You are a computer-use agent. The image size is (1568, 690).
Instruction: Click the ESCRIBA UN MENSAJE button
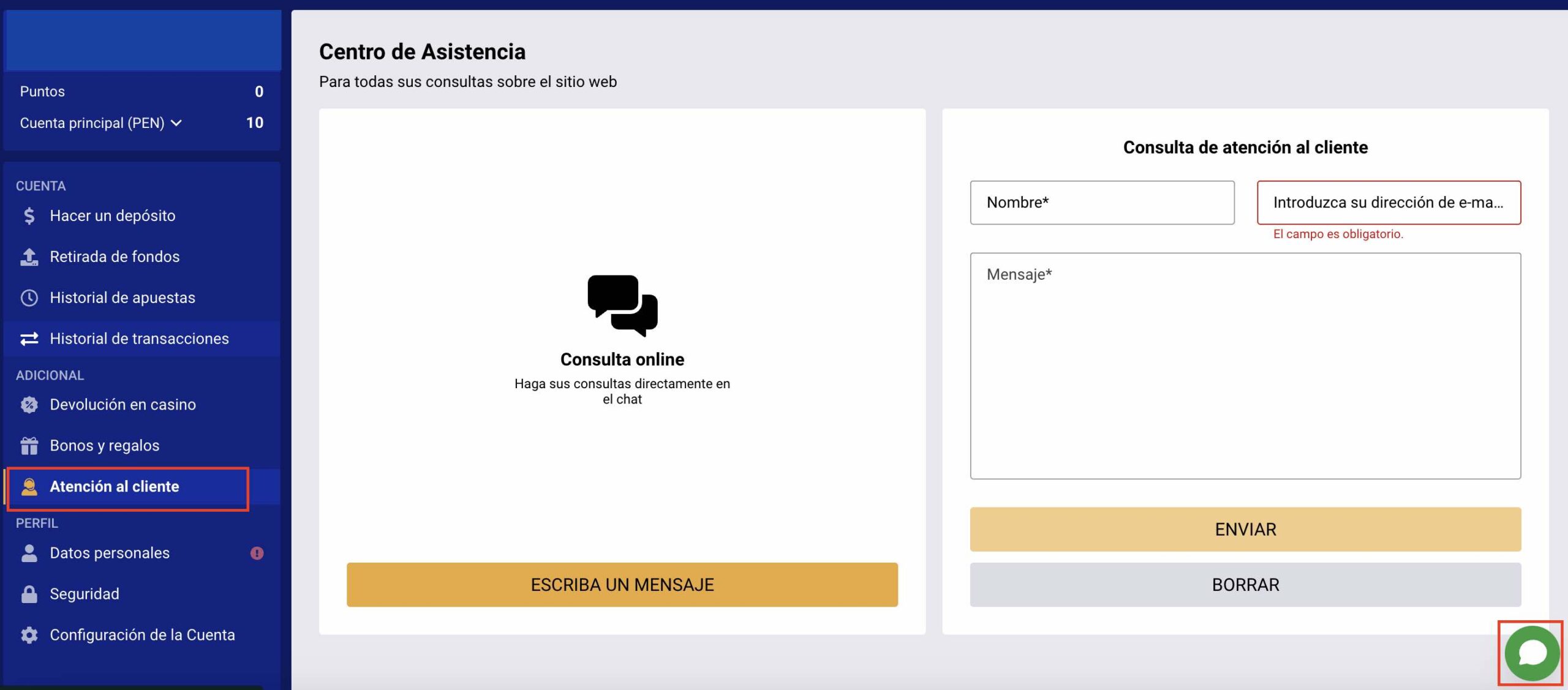point(622,585)
